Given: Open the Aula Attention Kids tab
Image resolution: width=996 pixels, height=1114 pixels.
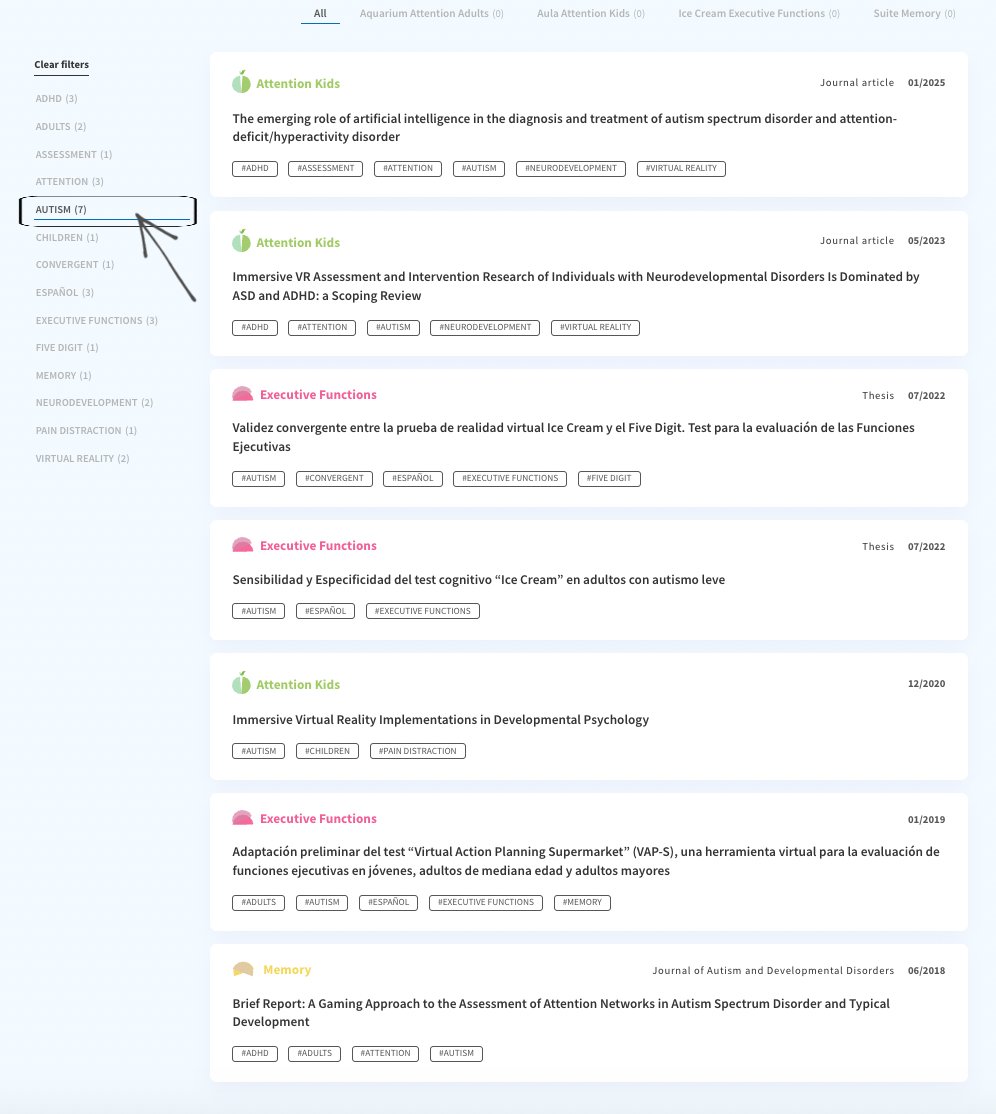Looking at the screenshot, I should point(590,13).
